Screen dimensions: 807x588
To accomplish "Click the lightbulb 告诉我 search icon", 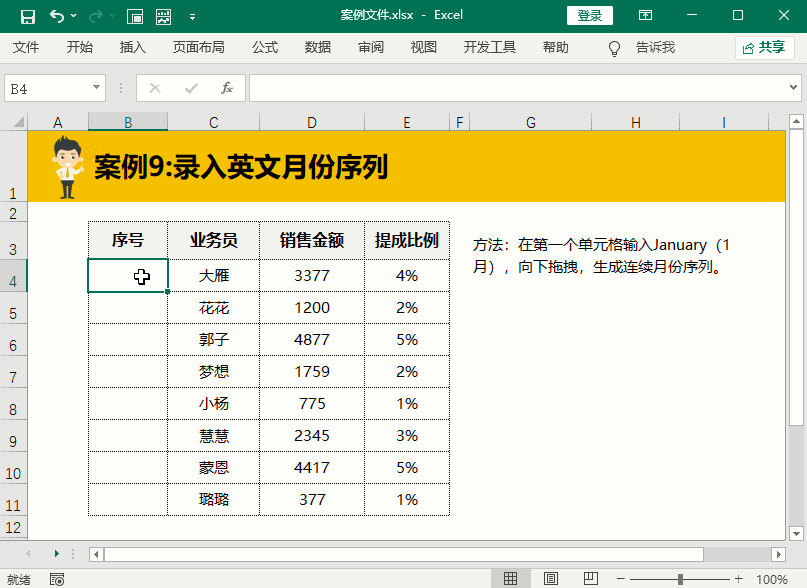I will tap(615, 48).
